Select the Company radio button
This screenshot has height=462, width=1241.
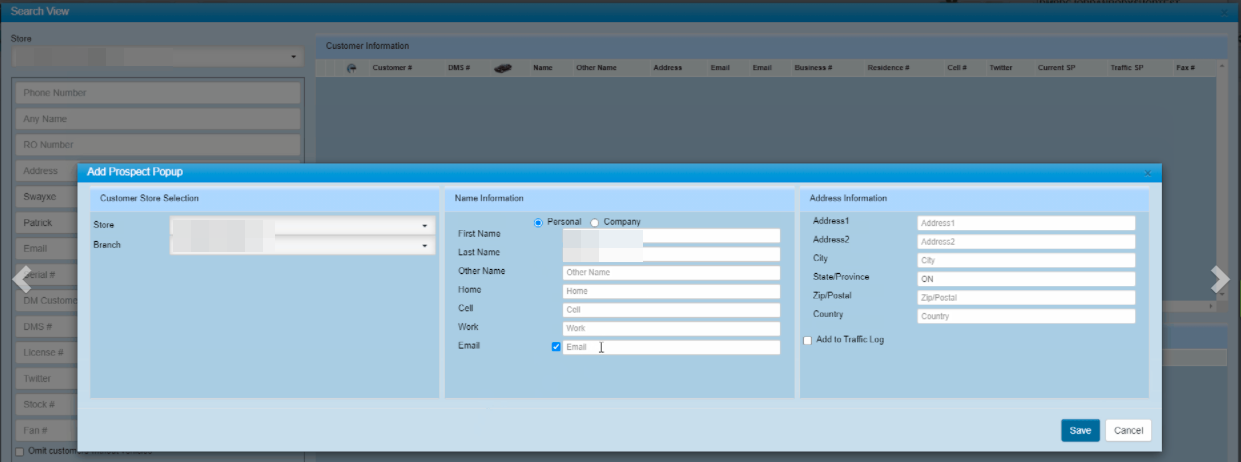click(595, 222)
